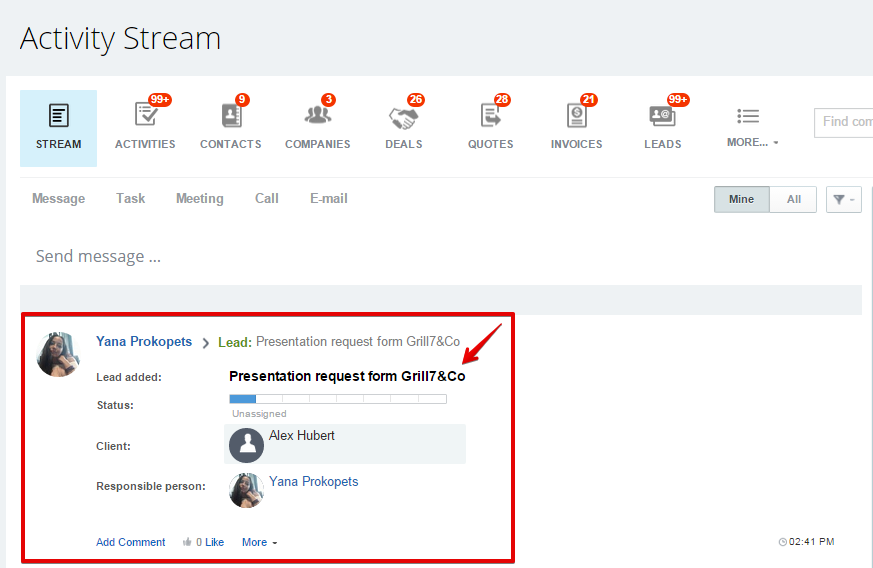Click the responsible person avatar thumbnail
Screen dimensions: 873x568
coord(246,490)
